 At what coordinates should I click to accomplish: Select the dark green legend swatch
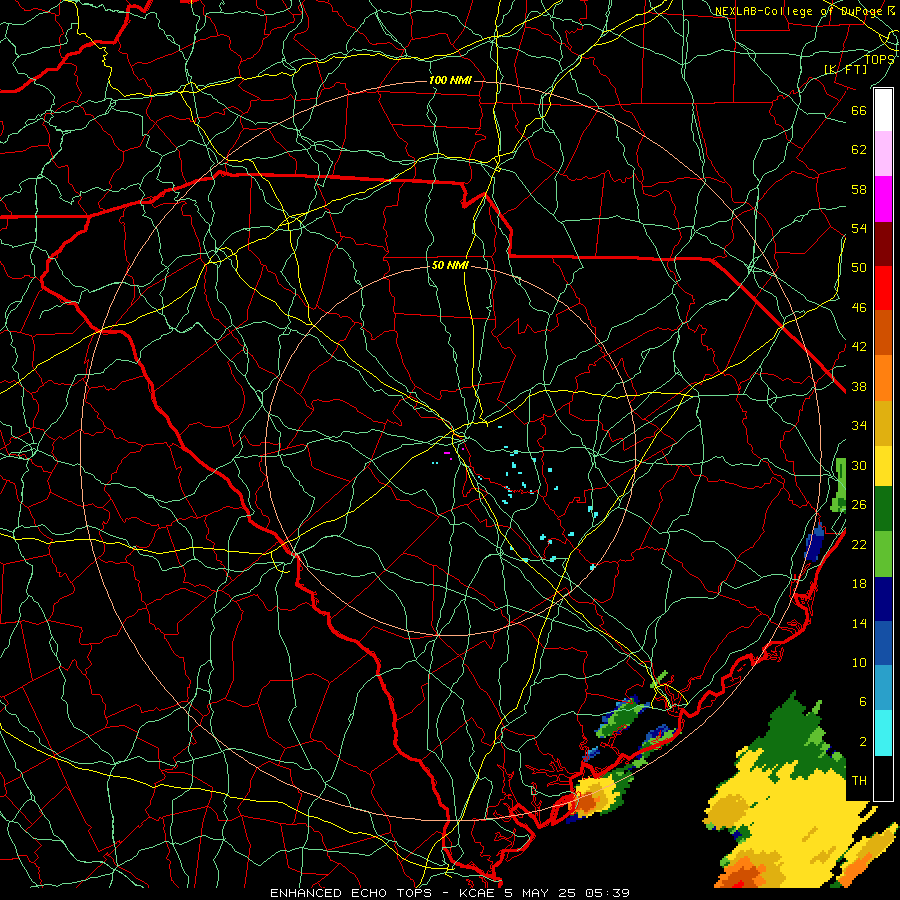click(x=883, y=509)
